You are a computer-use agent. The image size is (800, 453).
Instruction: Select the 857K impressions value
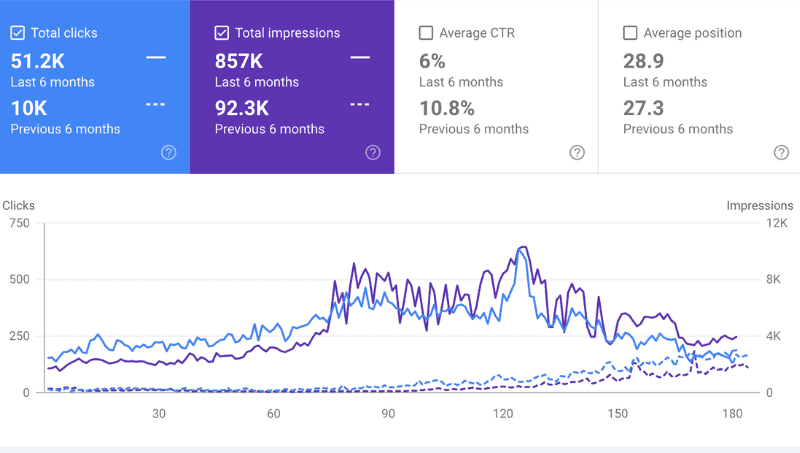point(239,61)
